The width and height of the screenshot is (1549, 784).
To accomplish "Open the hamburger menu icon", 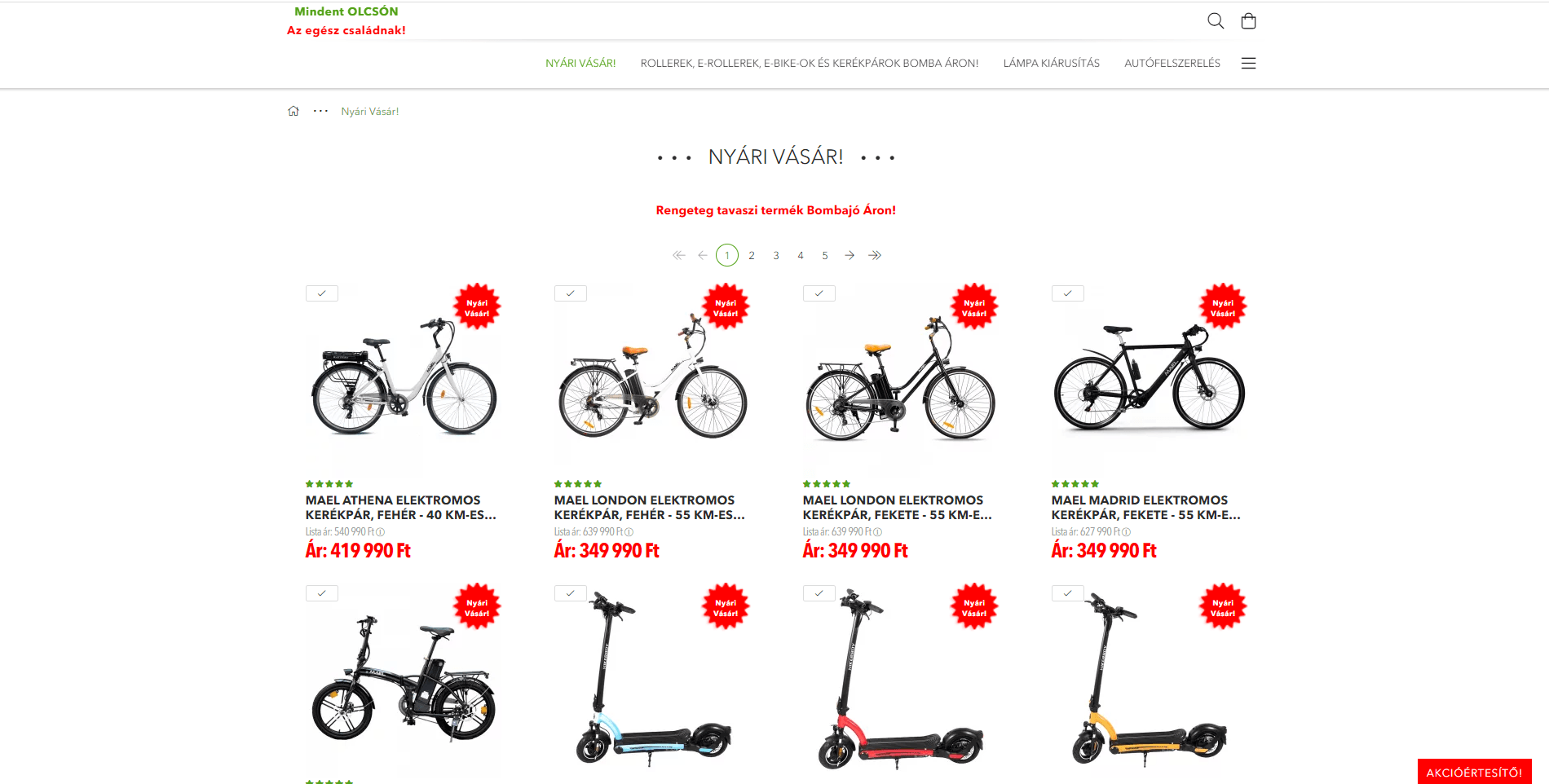I will pos(1248,64).
